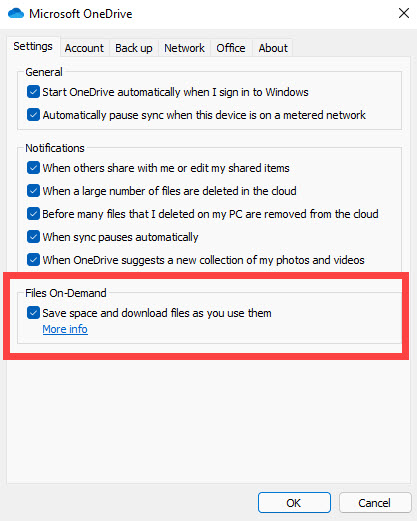Screen dimensions: 417x521
Task: Show the About tab
Action: click(x=273, y=48)
